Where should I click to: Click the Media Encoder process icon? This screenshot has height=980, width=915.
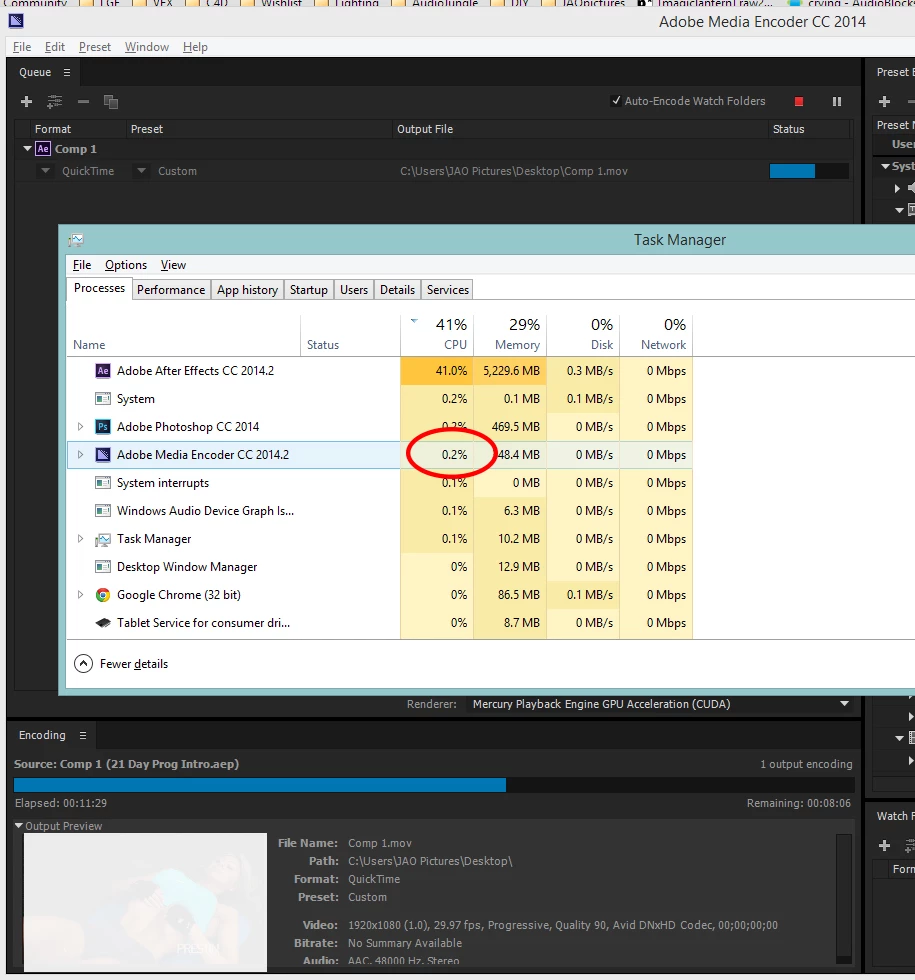(x=102, y=455)
